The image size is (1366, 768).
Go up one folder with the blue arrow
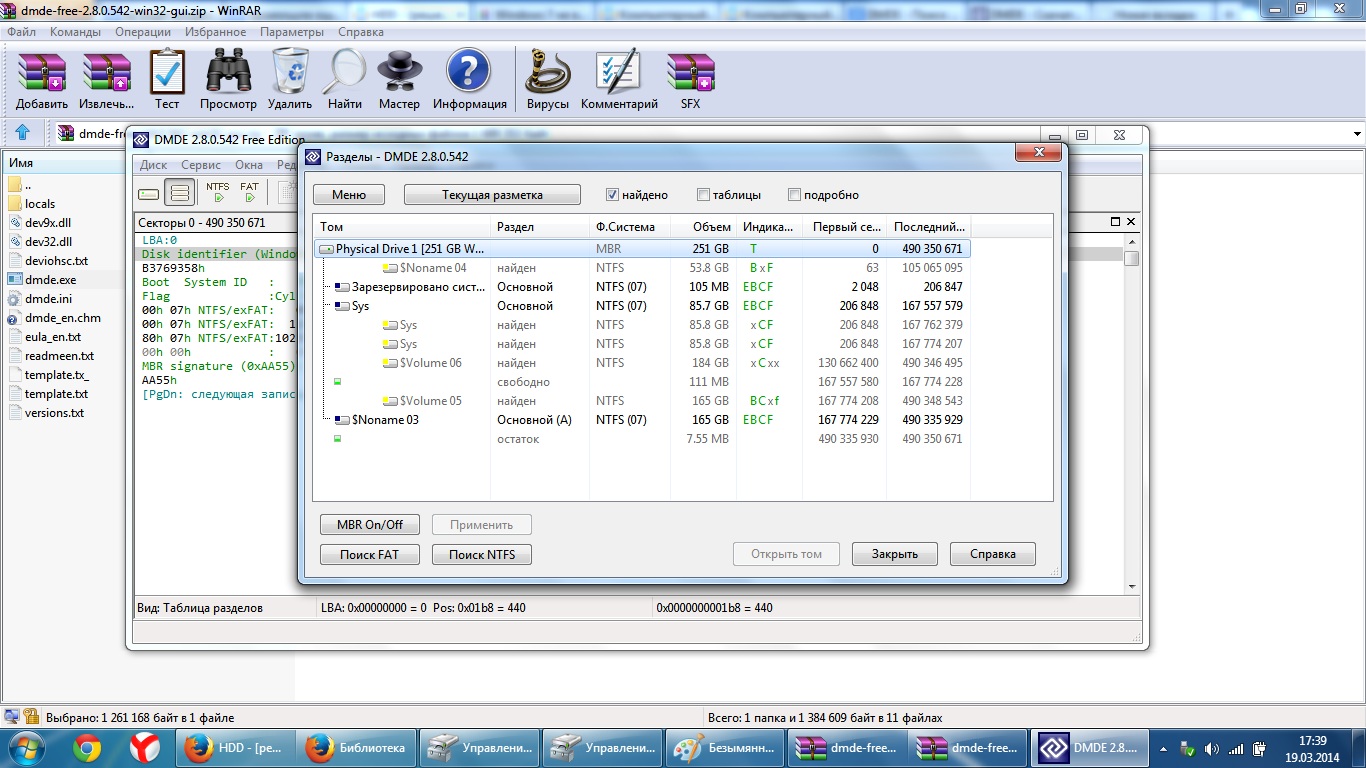[22, 133]
